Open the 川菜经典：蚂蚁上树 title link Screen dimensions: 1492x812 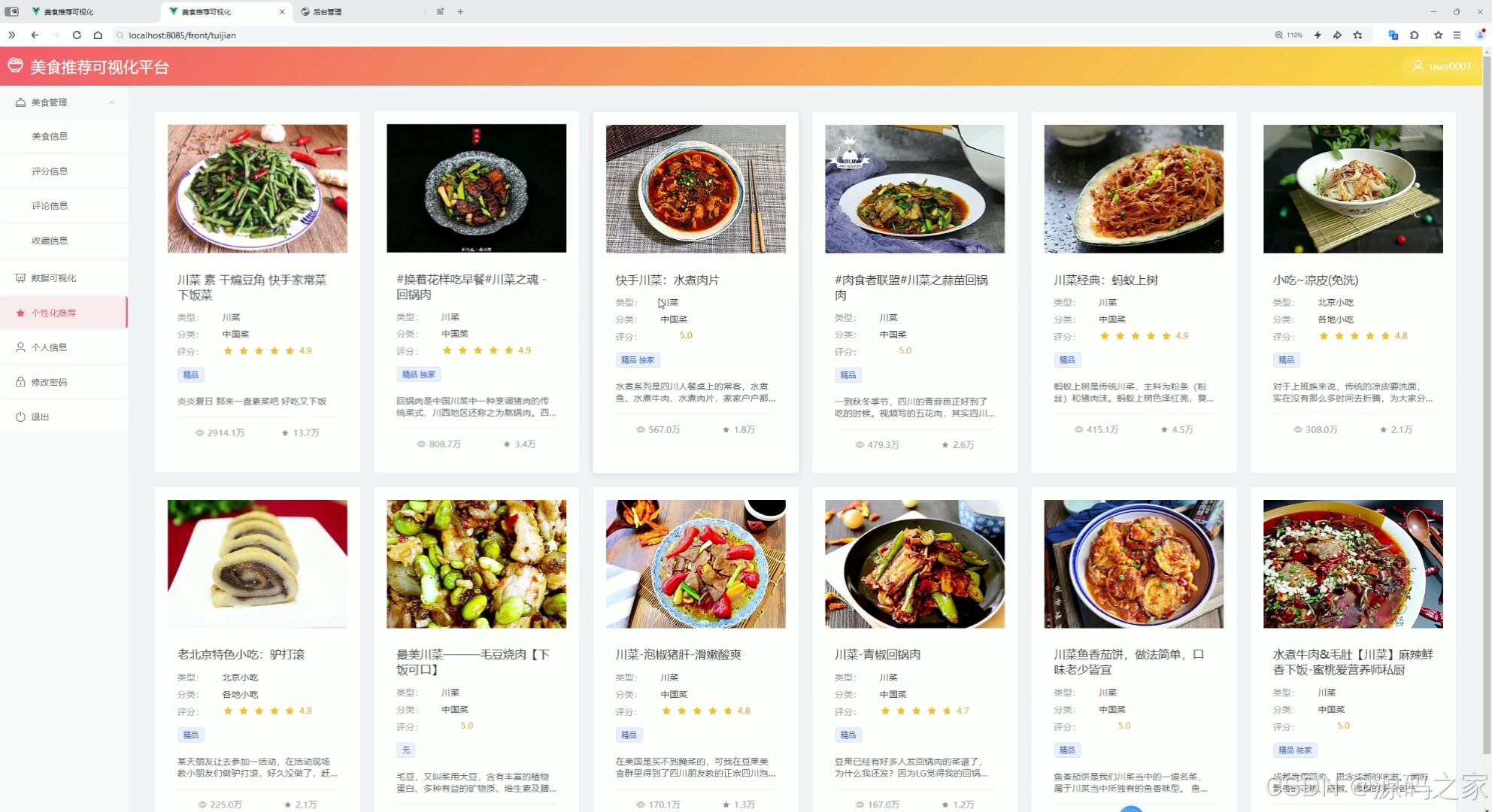(1105, 280)
